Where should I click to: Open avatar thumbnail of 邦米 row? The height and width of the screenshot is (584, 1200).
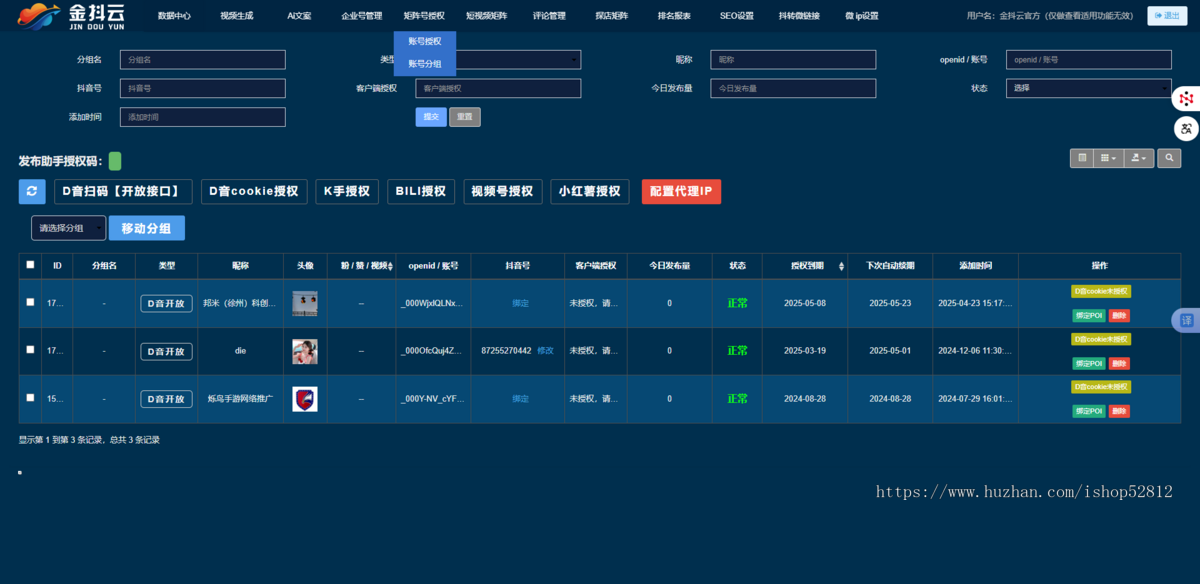click(305, 303)
